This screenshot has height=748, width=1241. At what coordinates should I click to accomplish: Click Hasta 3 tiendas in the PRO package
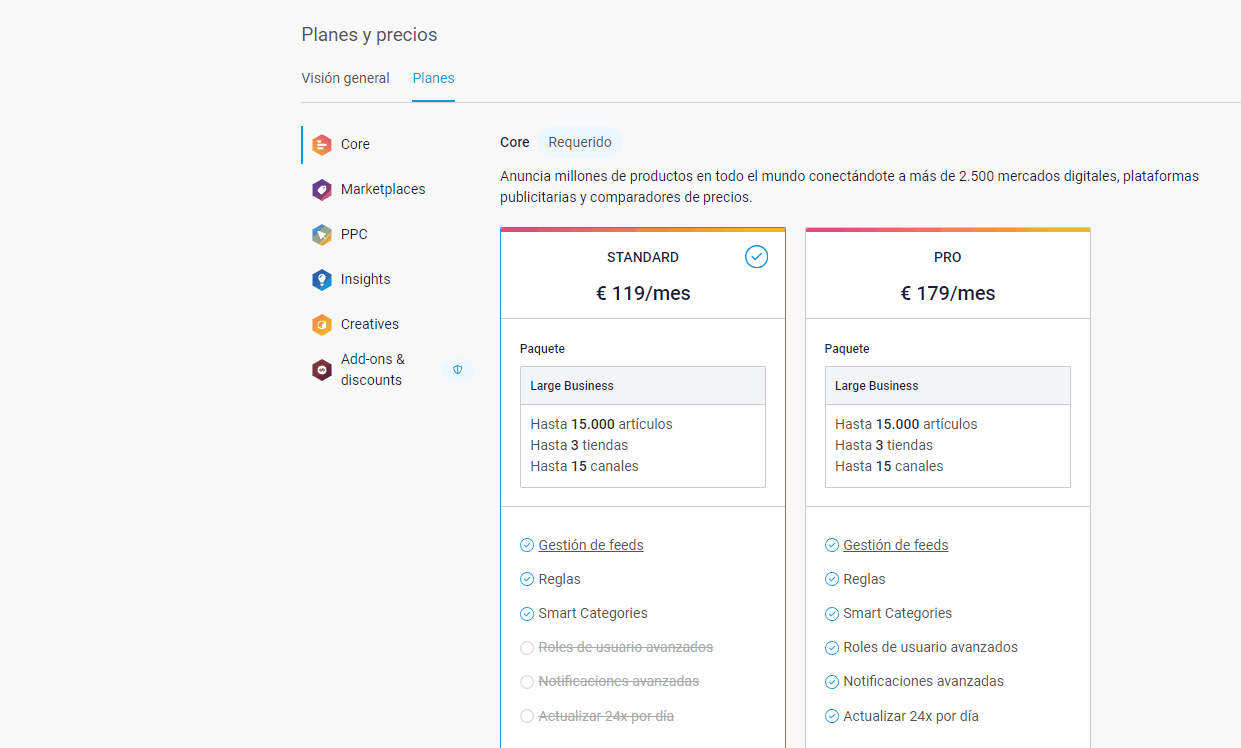pyautogui.click(x=884, y=445)
